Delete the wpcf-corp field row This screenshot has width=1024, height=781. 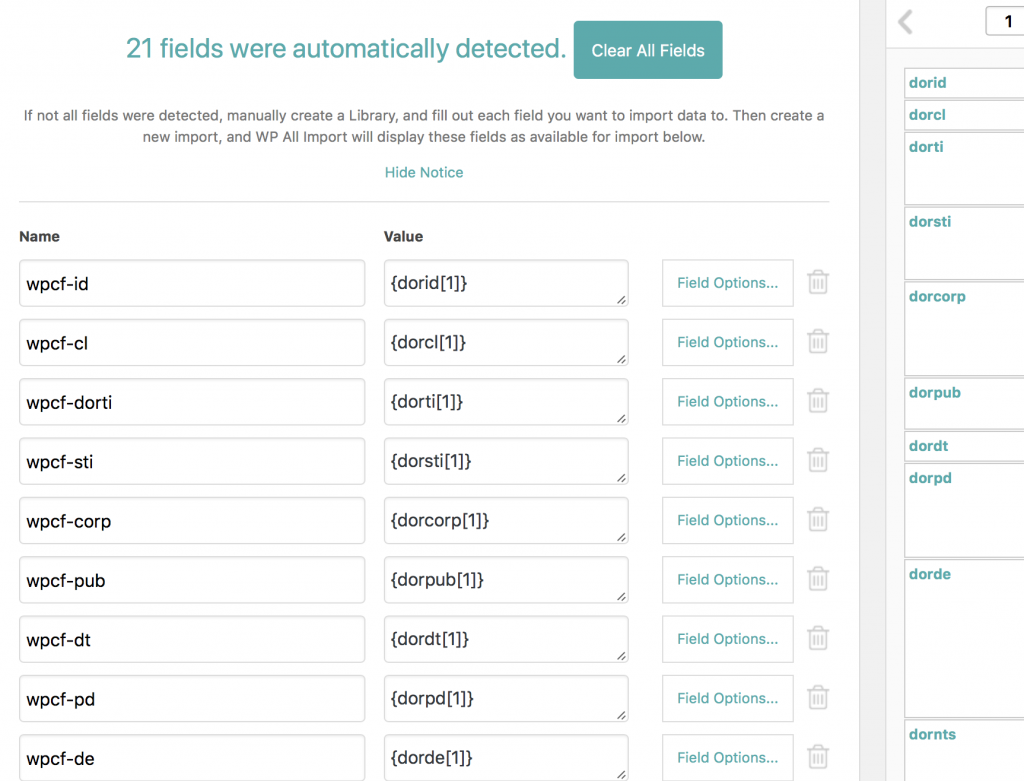click(x=818, y=520)
